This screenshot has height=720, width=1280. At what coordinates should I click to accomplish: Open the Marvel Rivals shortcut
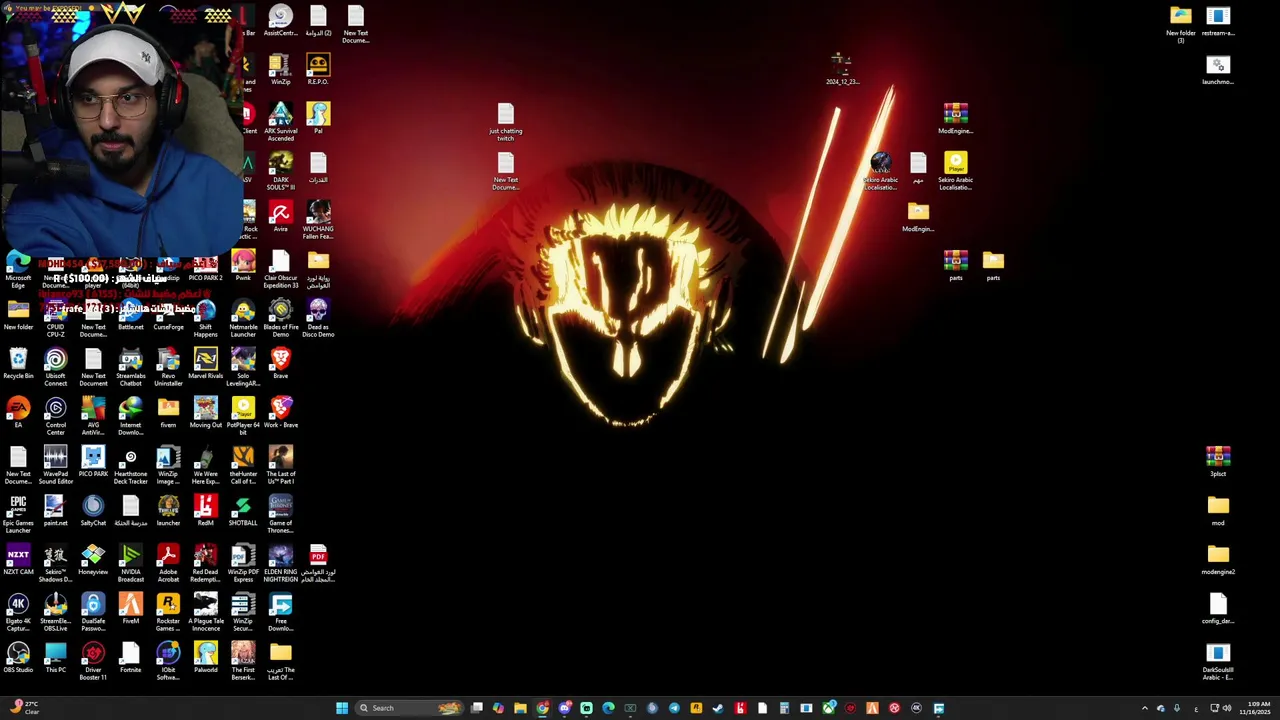coord(206,363)
